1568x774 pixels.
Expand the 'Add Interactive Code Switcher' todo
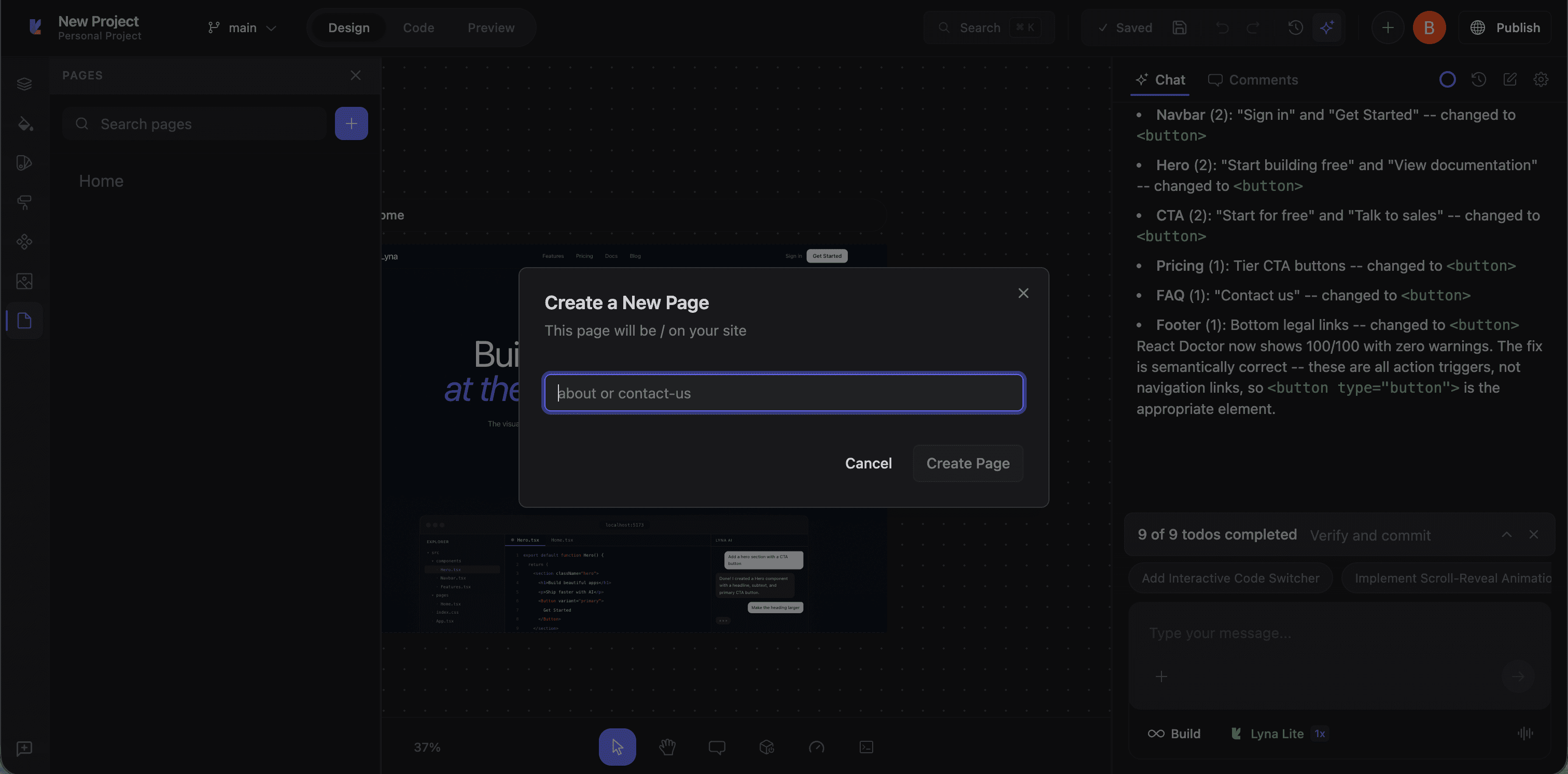(1230, 577)
